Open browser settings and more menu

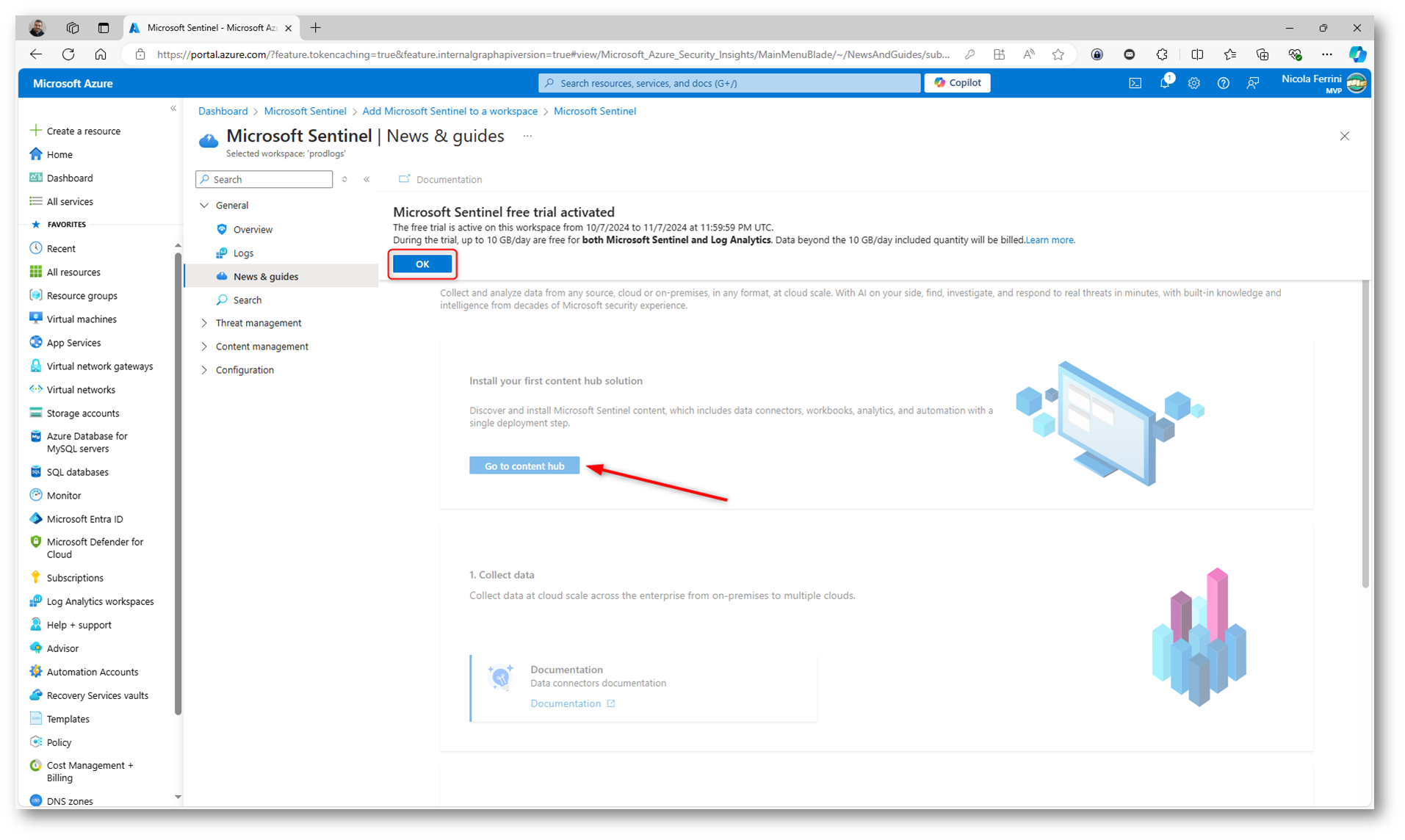coord(1326,54)
